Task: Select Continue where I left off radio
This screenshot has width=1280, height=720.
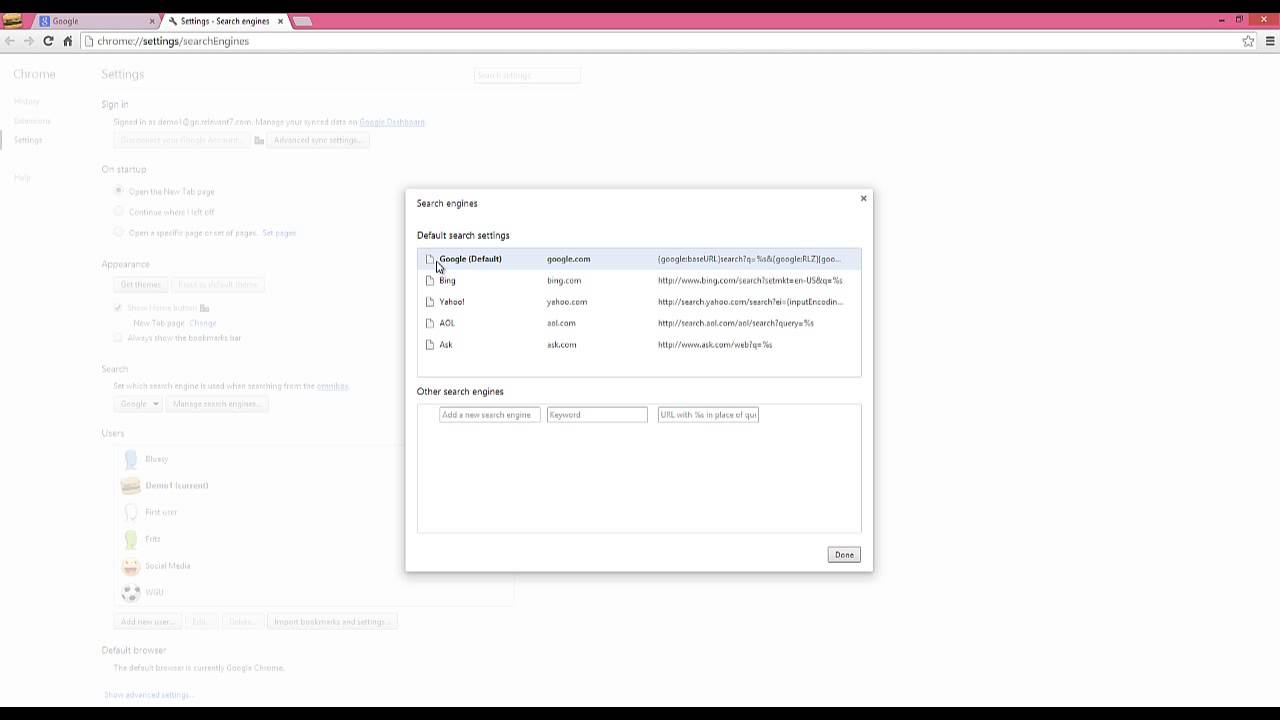Action: (x=119, y=212)
